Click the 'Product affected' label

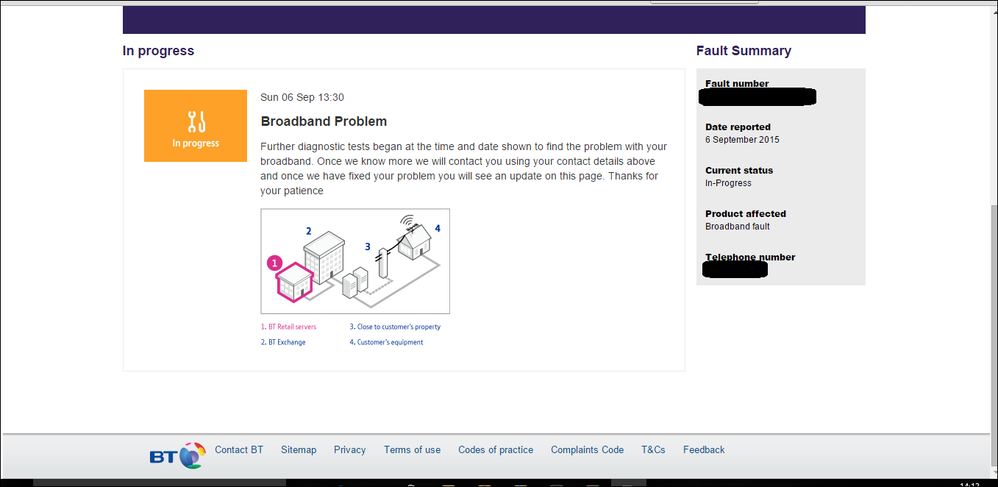coord(745,214)
